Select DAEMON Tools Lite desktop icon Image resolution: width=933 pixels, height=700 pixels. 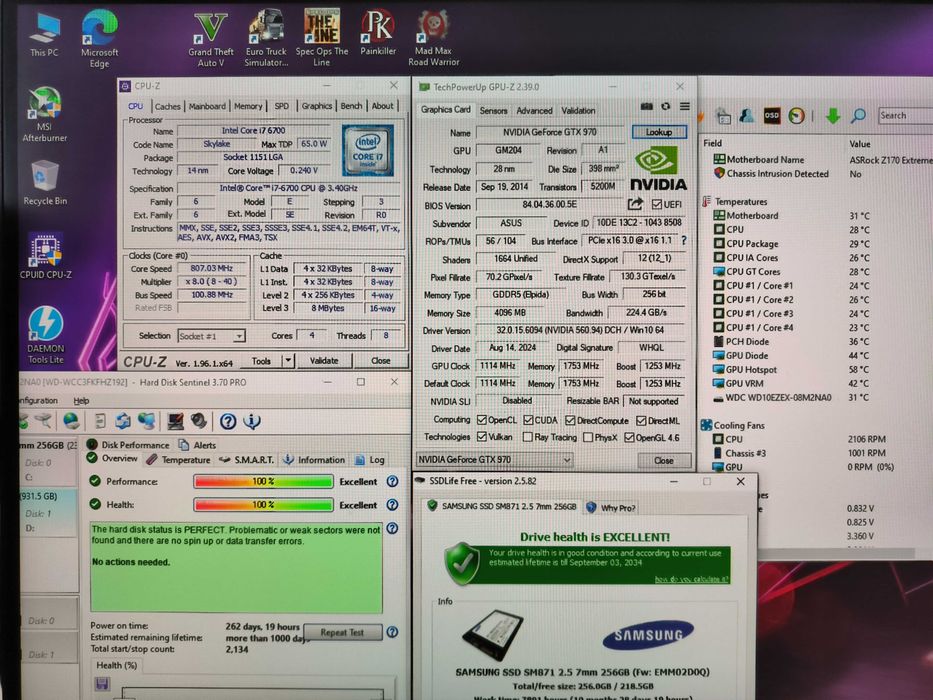(46, 335)
